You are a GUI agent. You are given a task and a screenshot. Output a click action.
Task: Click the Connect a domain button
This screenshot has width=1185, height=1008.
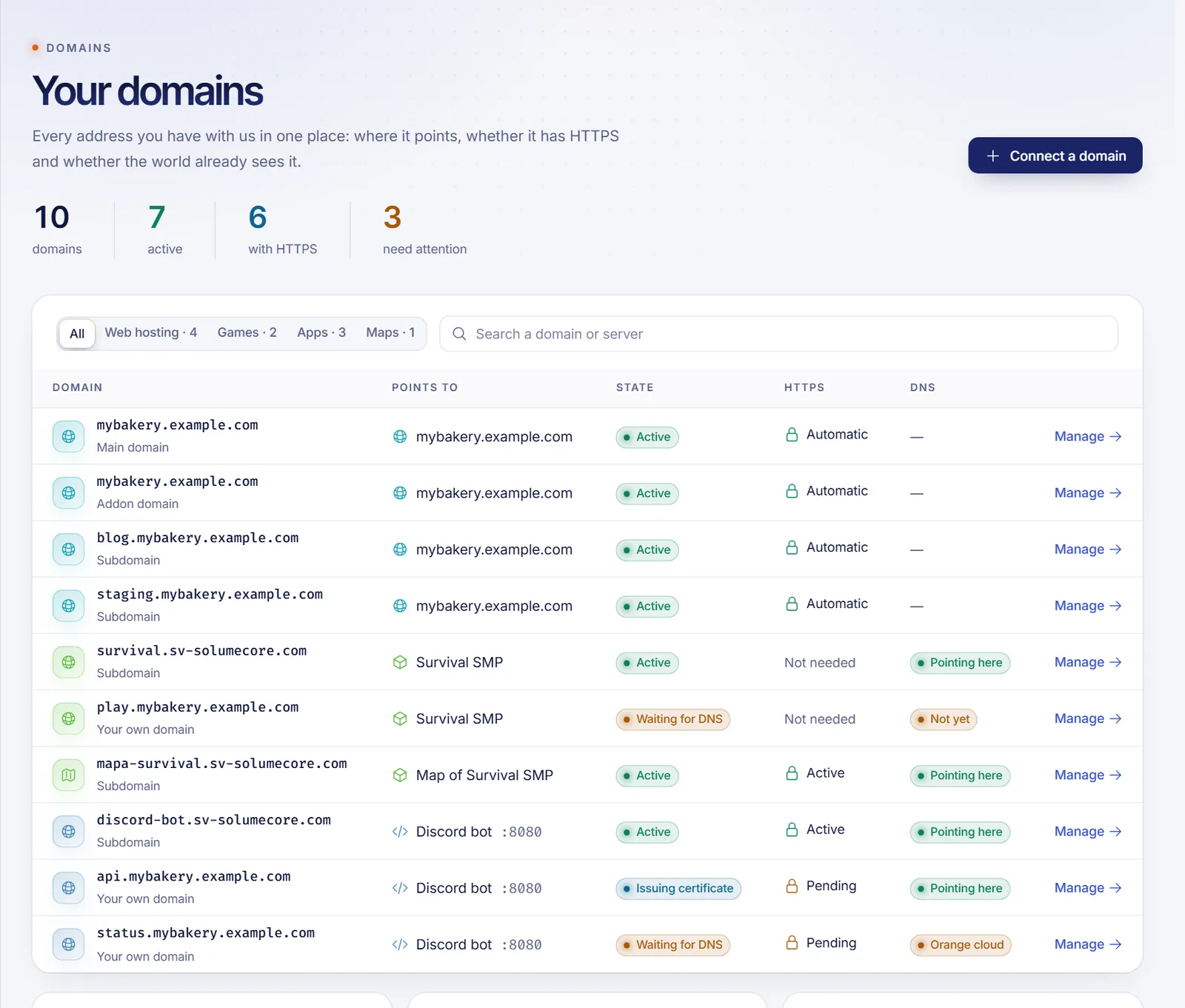(1055, 156)
